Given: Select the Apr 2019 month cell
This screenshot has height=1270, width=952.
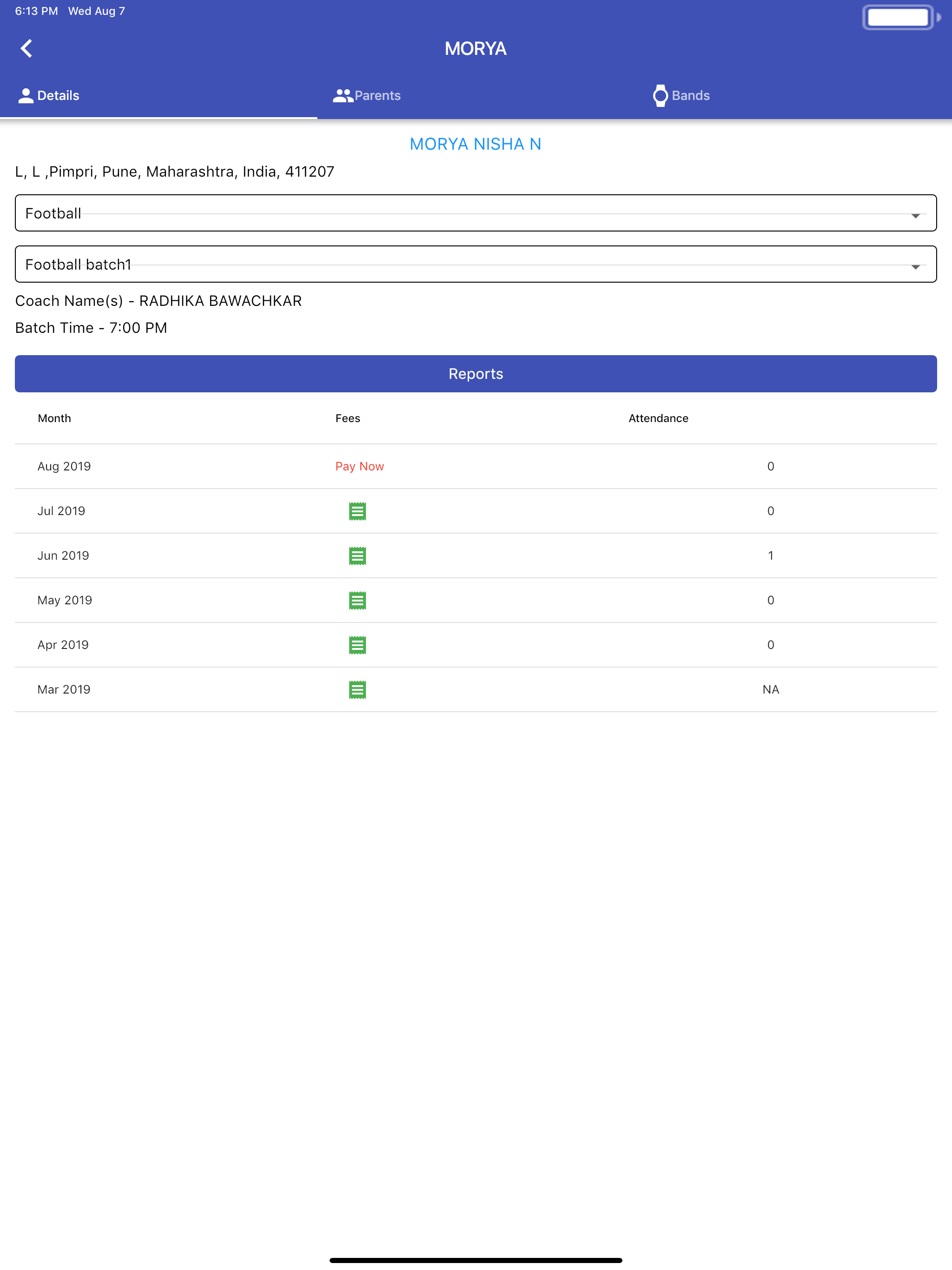Looking at the screenshot, I should click(x=63, y=645).
